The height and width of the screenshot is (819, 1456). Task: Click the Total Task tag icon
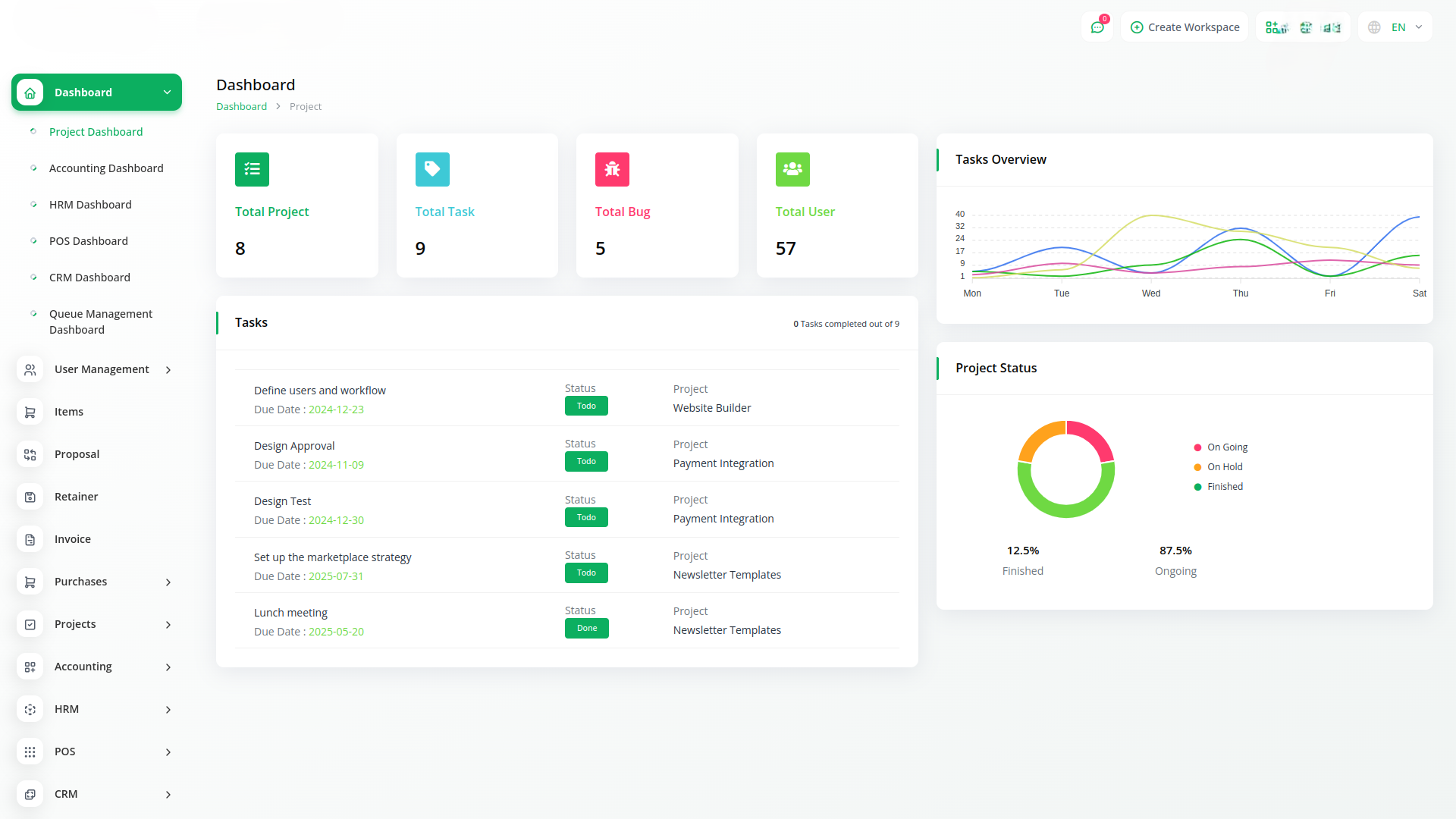click(432, 169)
